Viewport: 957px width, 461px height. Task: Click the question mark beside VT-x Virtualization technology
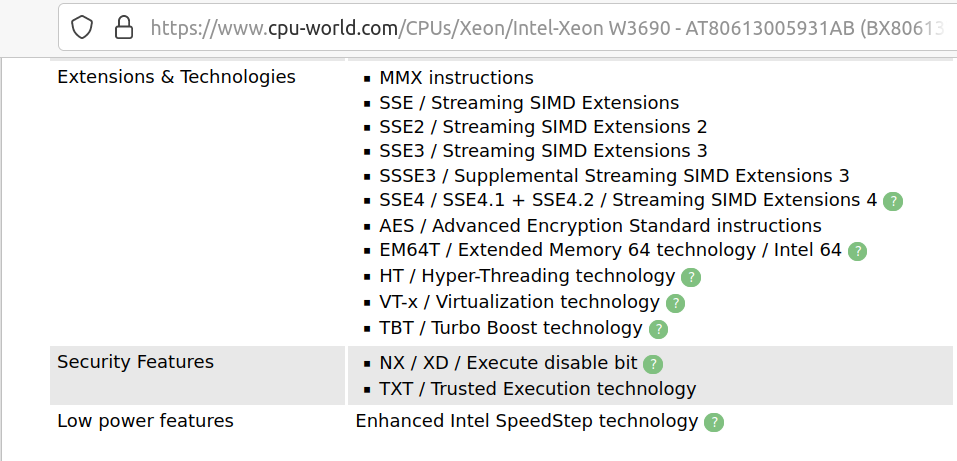675,303
